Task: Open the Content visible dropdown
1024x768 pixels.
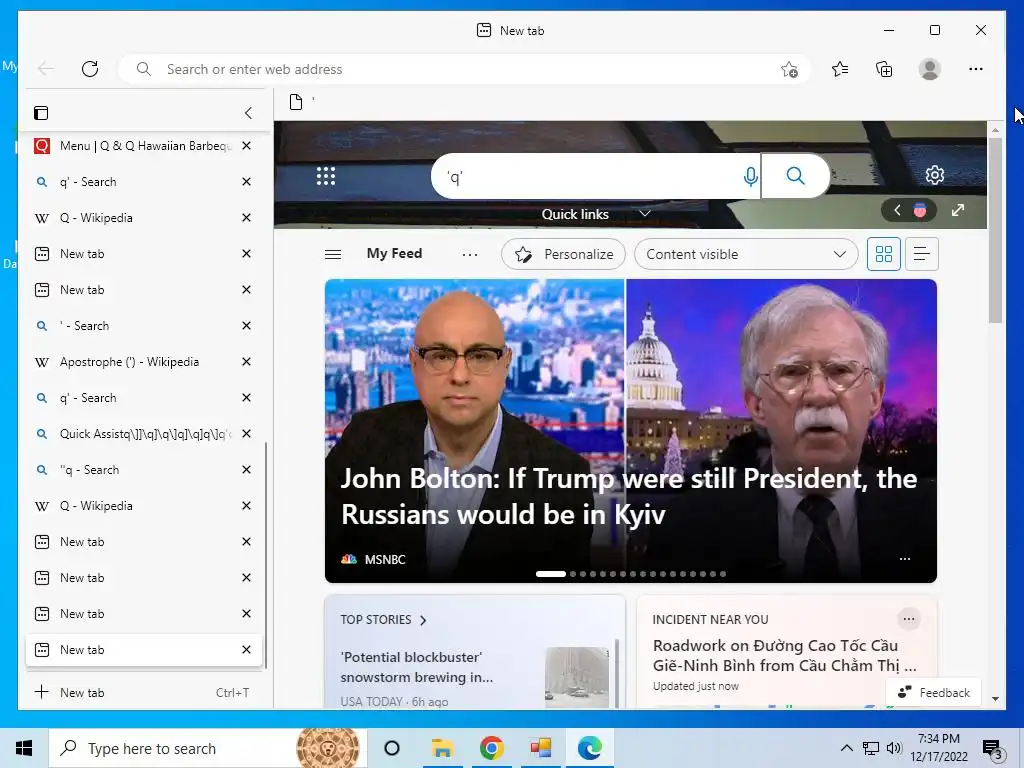Action: [x=746, y=254]
